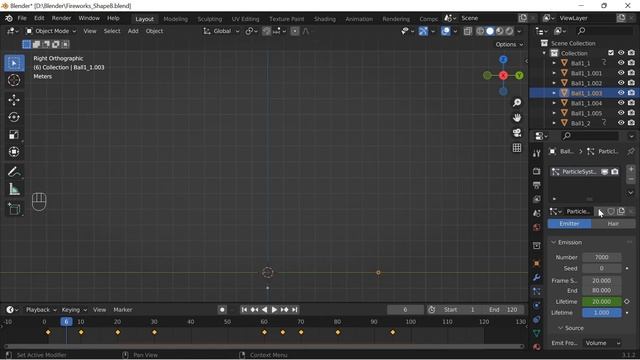Open the Render properties tab
This screenshot has width=640, height=360.
click(x=536, y=172)
